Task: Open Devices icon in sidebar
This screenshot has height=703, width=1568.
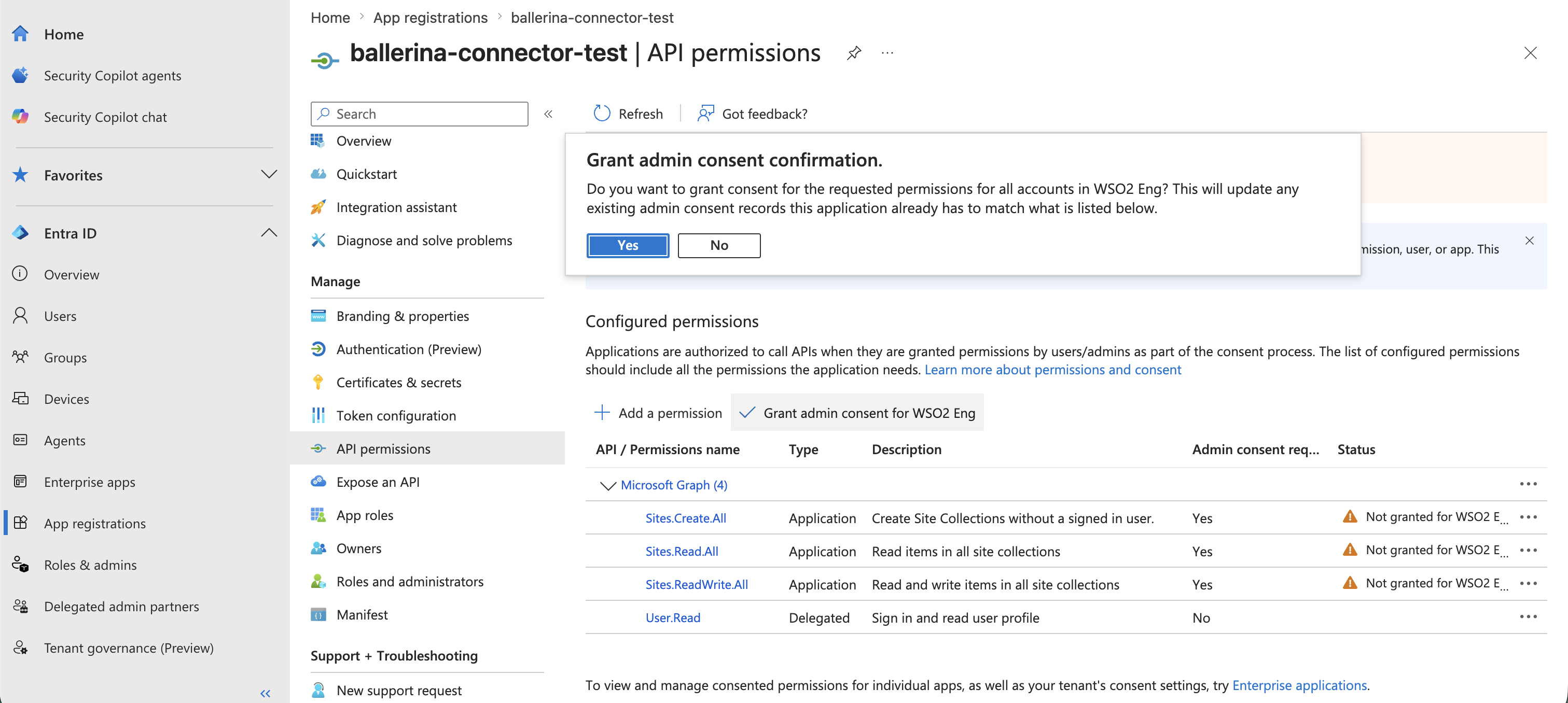Action: coord(20,399)
